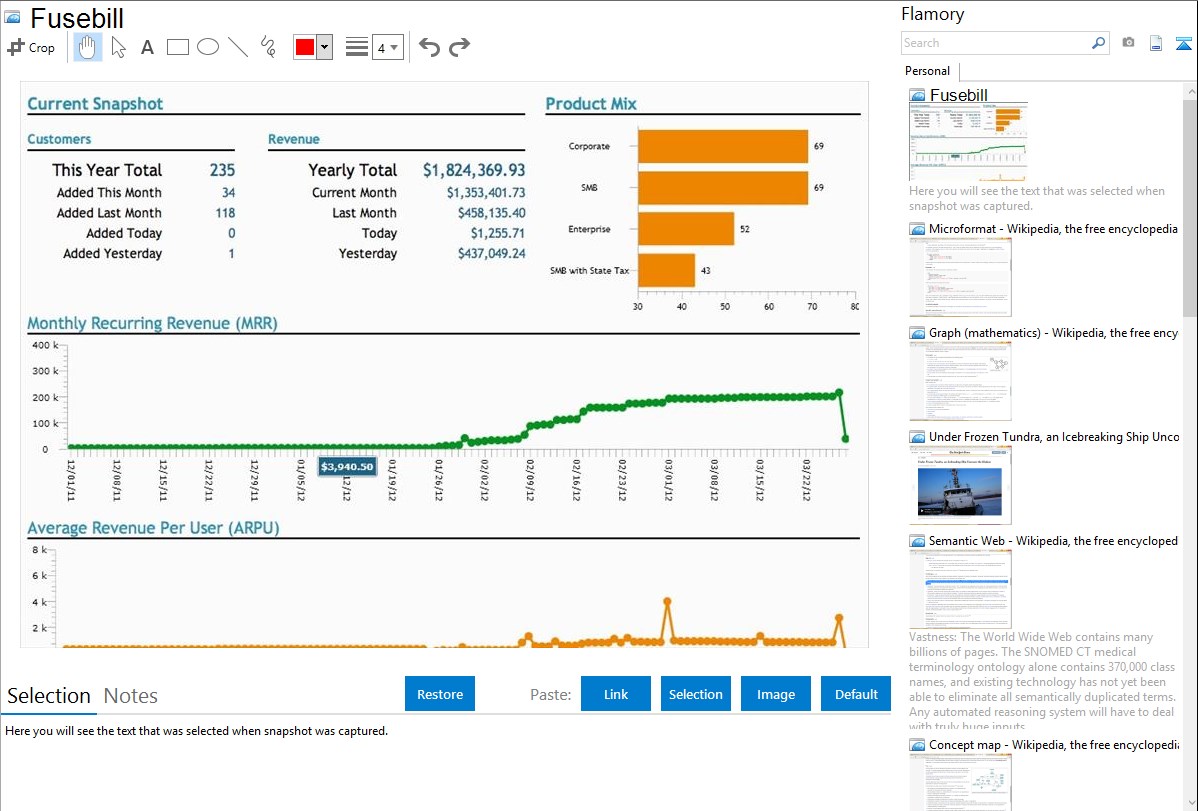
Task: Click the 'Vastness: The World Wide Web' description text
Action: [1042, 682]
